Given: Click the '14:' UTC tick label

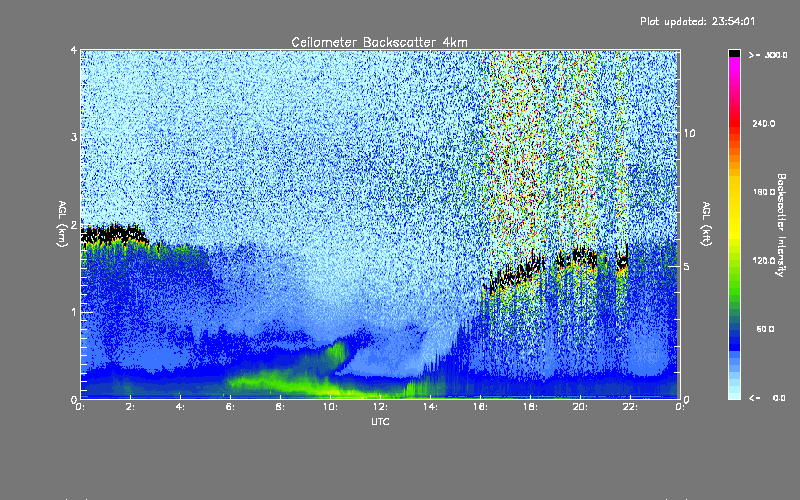Looking at the screenshot, I should (x=430, y=407).
